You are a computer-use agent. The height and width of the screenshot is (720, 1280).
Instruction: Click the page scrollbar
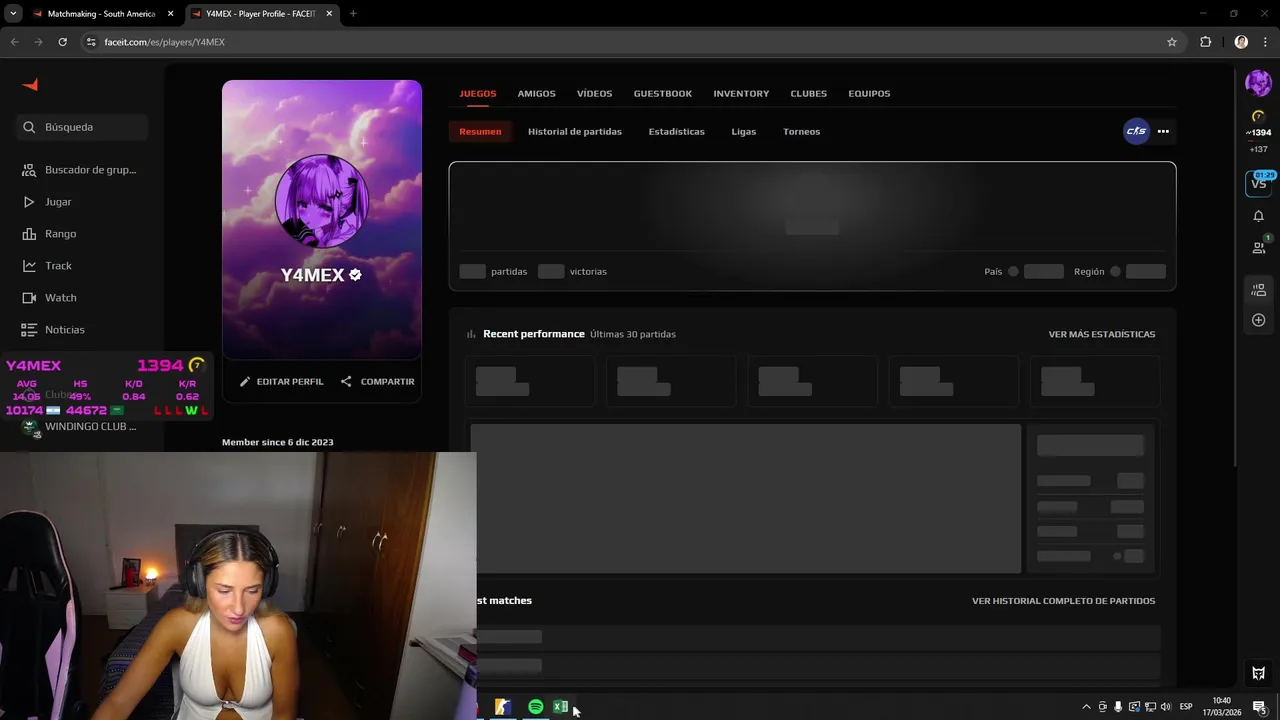1236,266
